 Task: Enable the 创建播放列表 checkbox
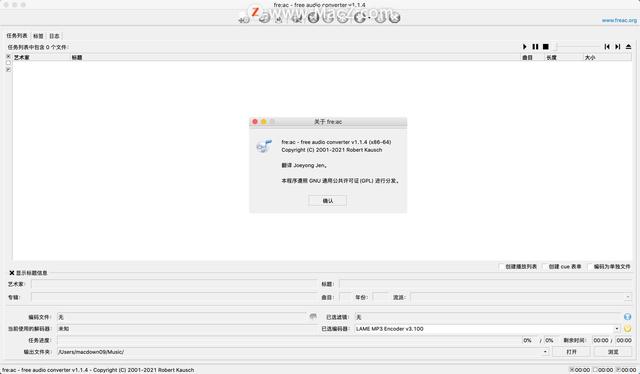502,267
